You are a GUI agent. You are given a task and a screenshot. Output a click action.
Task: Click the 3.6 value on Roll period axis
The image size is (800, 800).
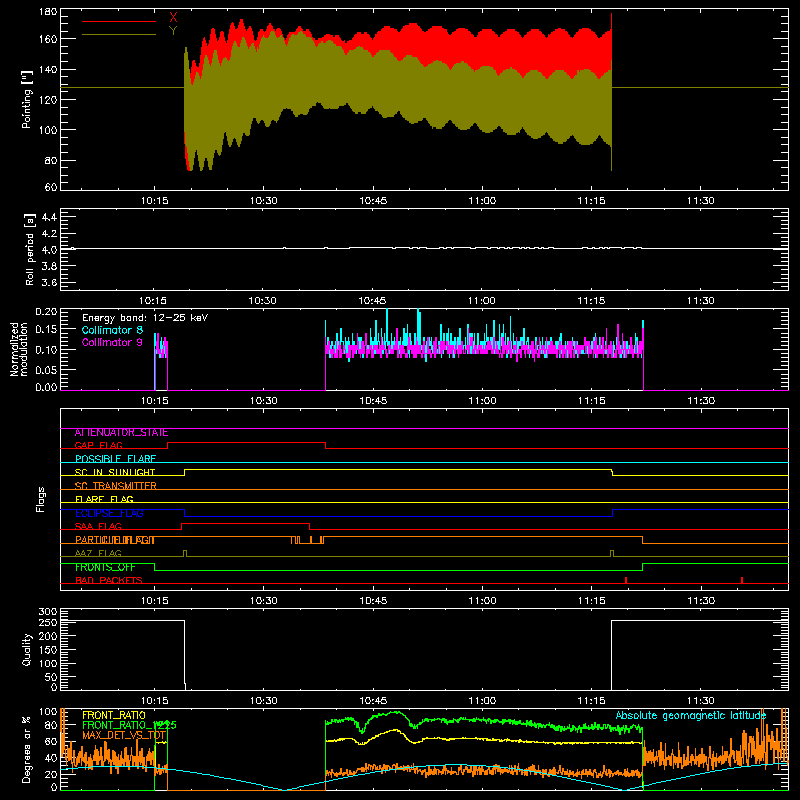[x=49, y=282]
